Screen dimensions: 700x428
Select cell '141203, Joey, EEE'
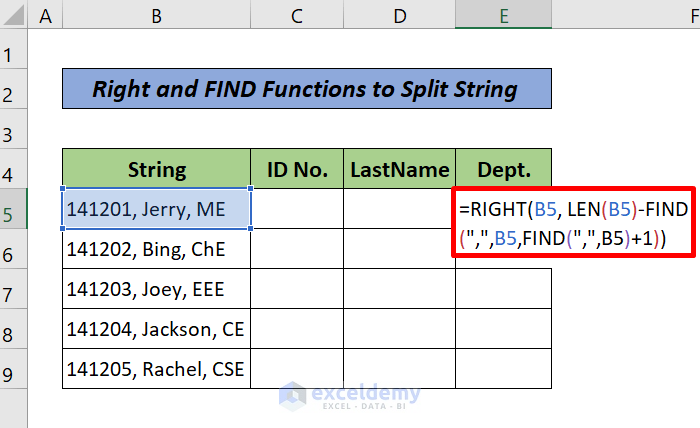(x=156, y=290)
